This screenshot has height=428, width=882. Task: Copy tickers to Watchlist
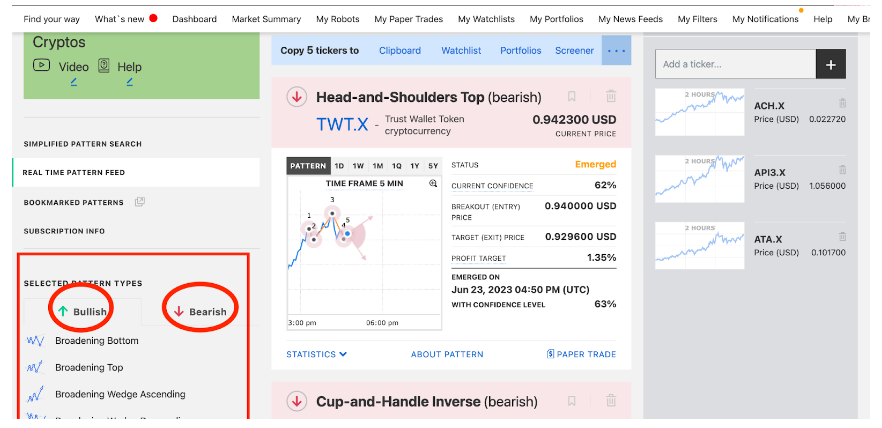click(461, 51)
